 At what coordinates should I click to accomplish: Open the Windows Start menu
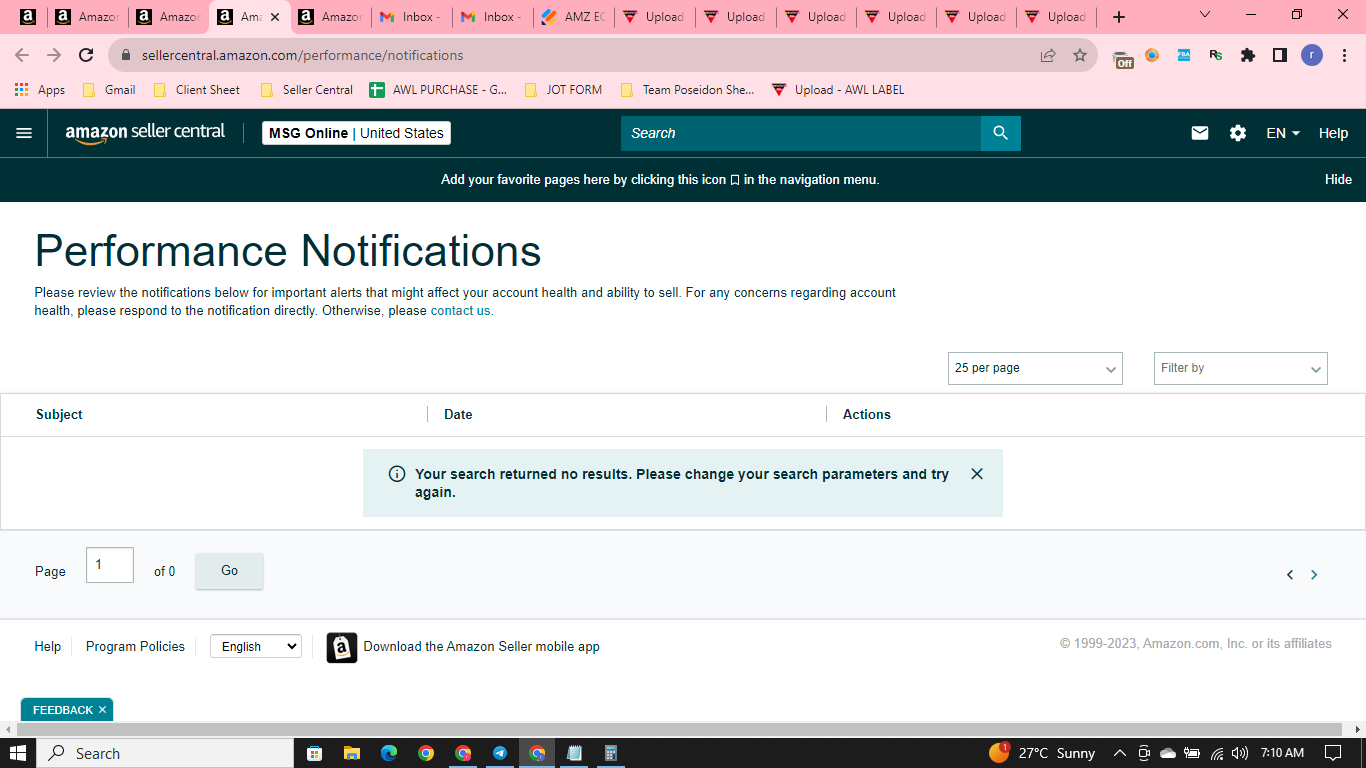click(18, 753)
